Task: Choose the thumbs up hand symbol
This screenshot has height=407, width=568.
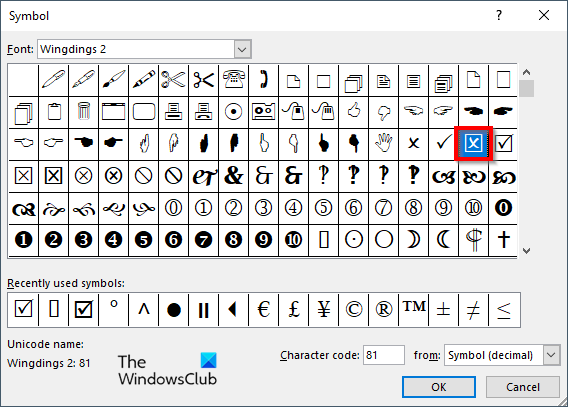Action: (x=354, y=112)
